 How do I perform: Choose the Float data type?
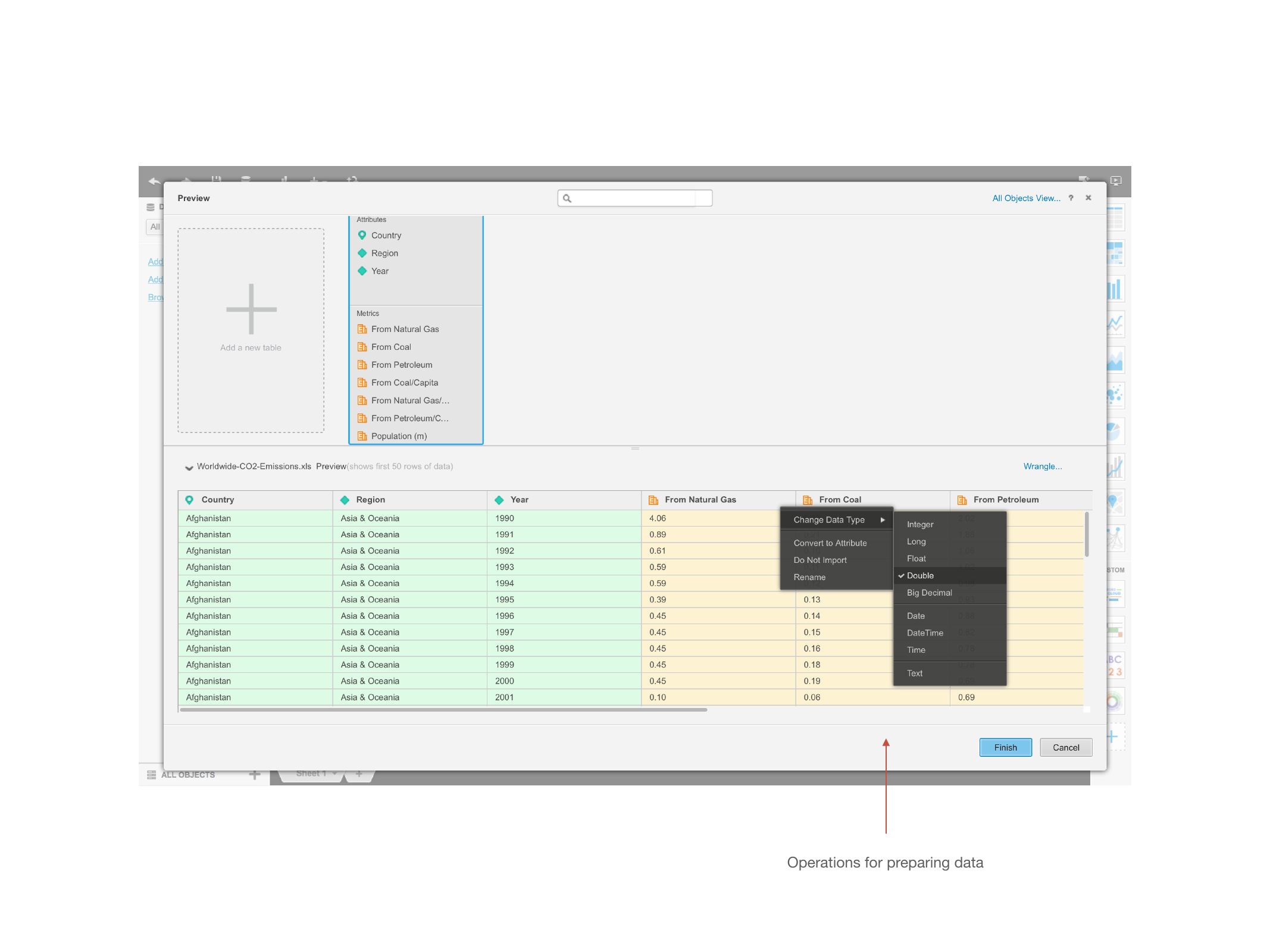coord(950,559)
